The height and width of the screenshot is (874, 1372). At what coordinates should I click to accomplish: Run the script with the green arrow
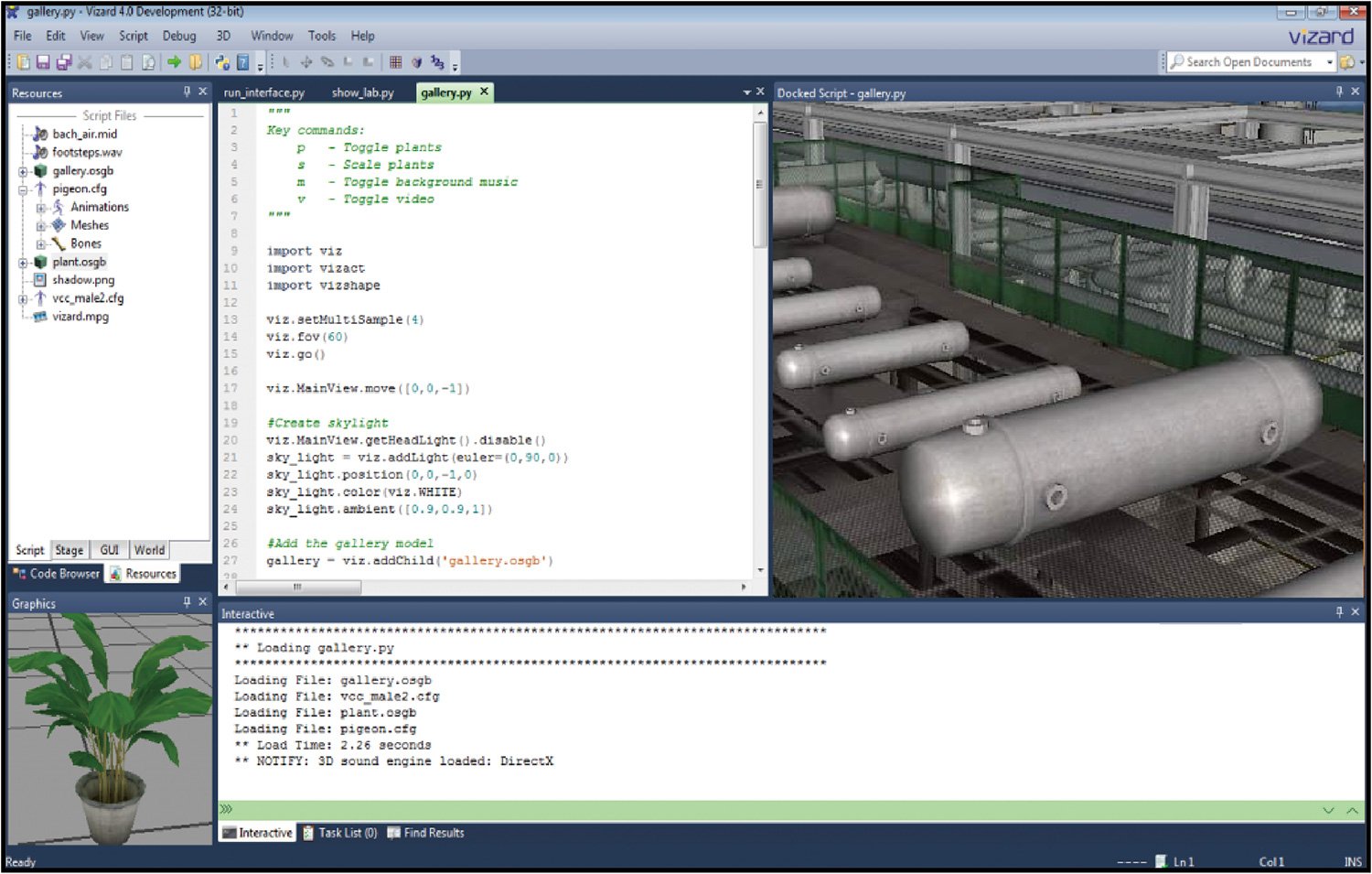point(174,62)
